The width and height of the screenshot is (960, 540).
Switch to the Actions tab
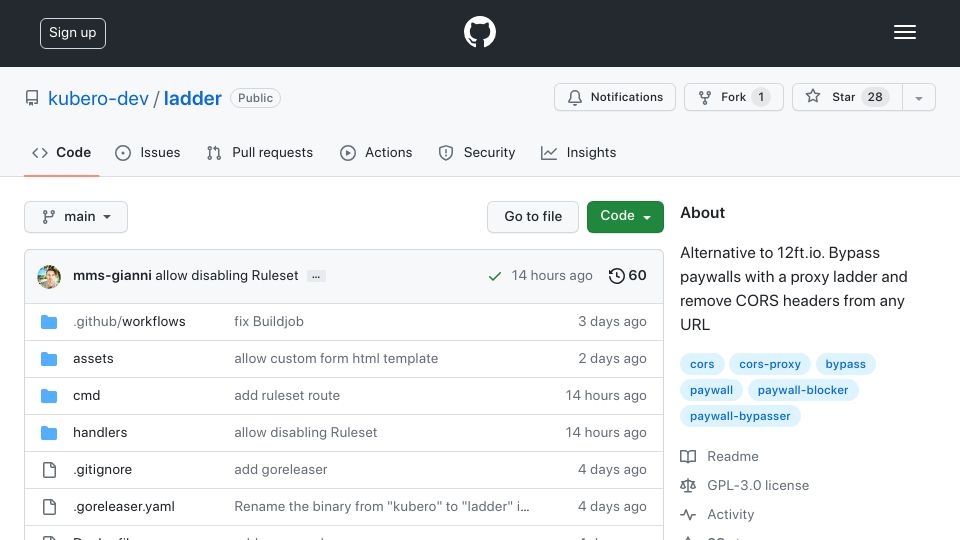[376, 152]
